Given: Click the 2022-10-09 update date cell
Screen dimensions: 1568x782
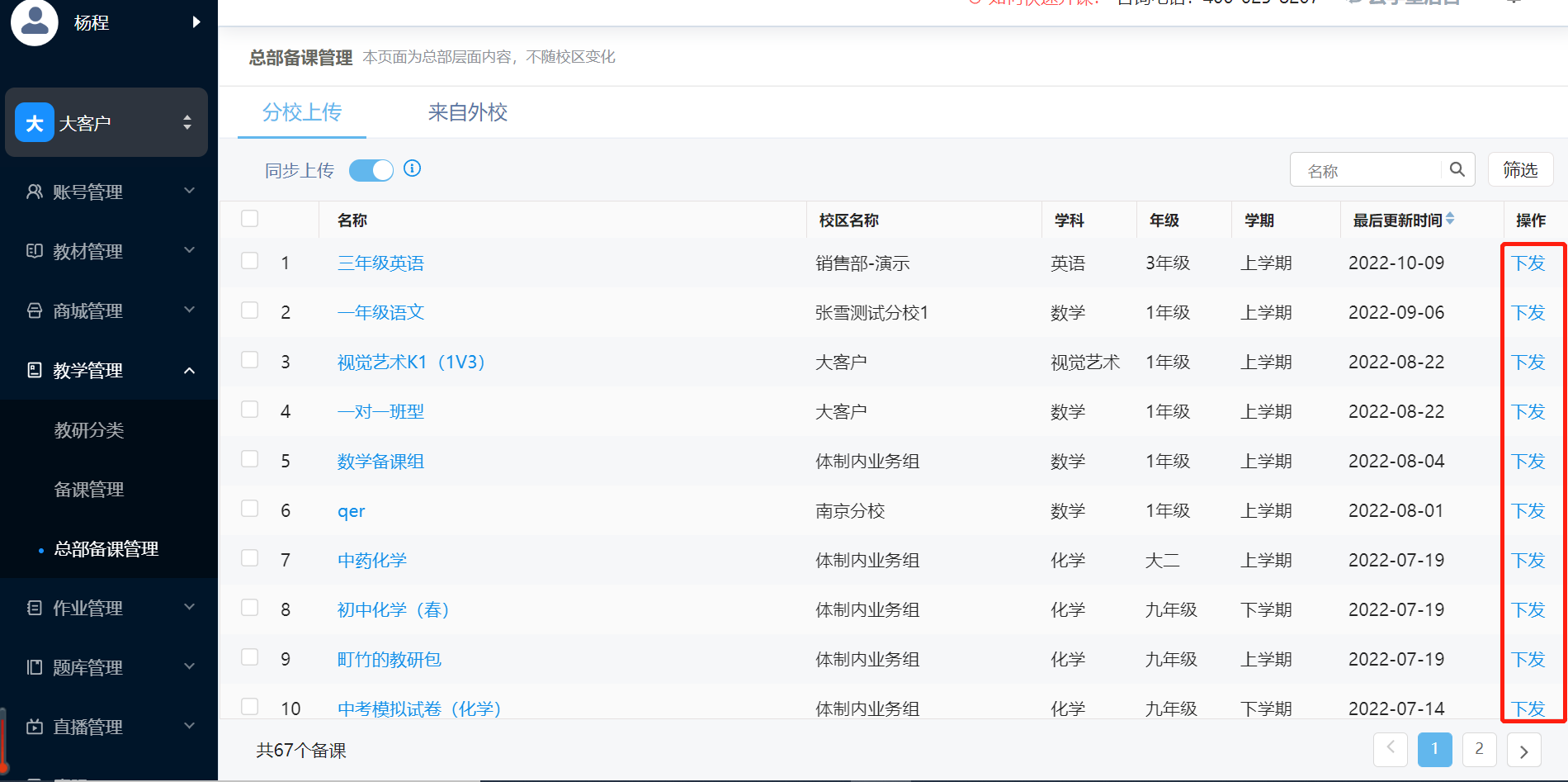Looking at the screenshot, I should [x=1396, y=263].
